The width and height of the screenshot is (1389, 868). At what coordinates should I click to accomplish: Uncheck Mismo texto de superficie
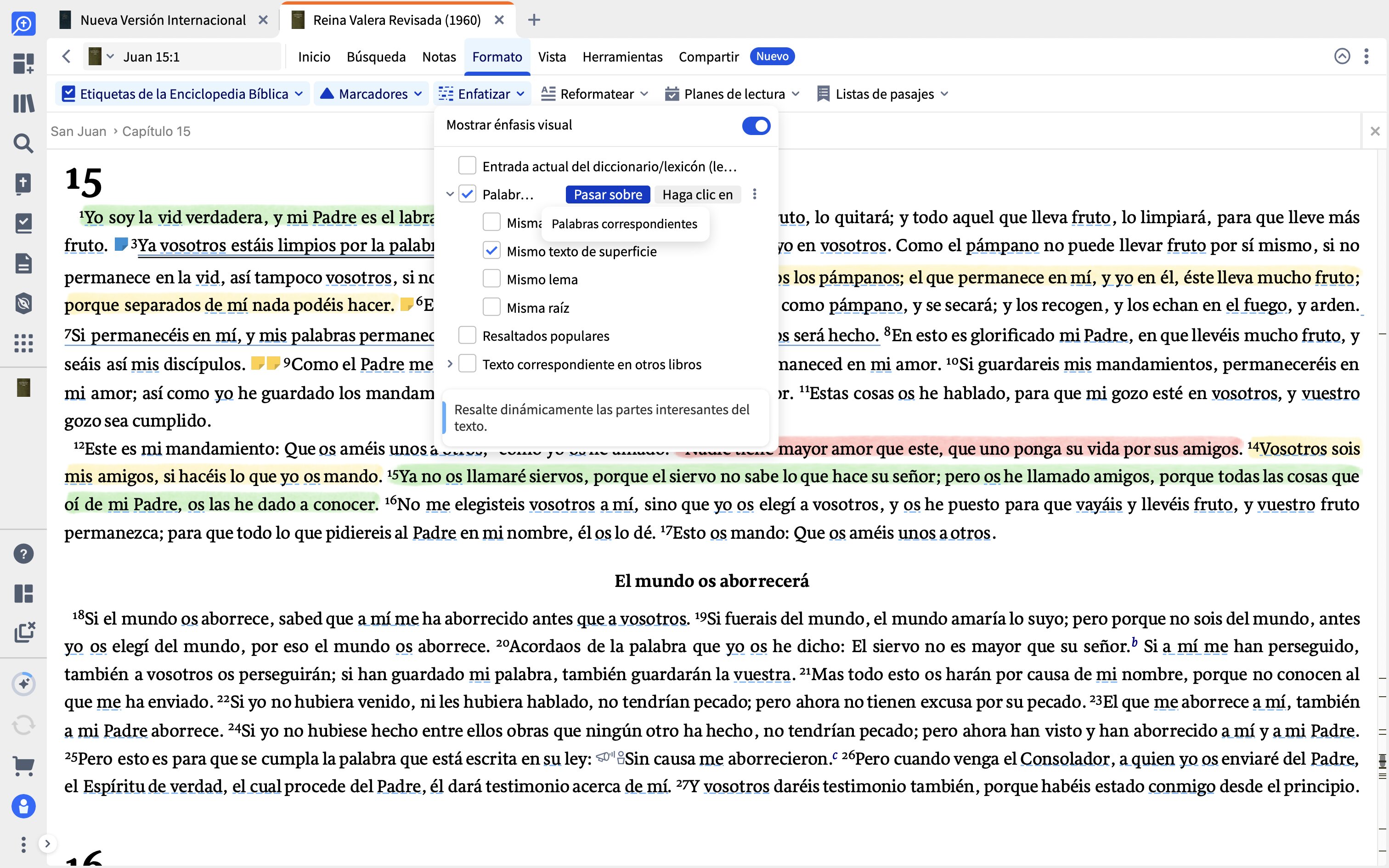(491, 250)
